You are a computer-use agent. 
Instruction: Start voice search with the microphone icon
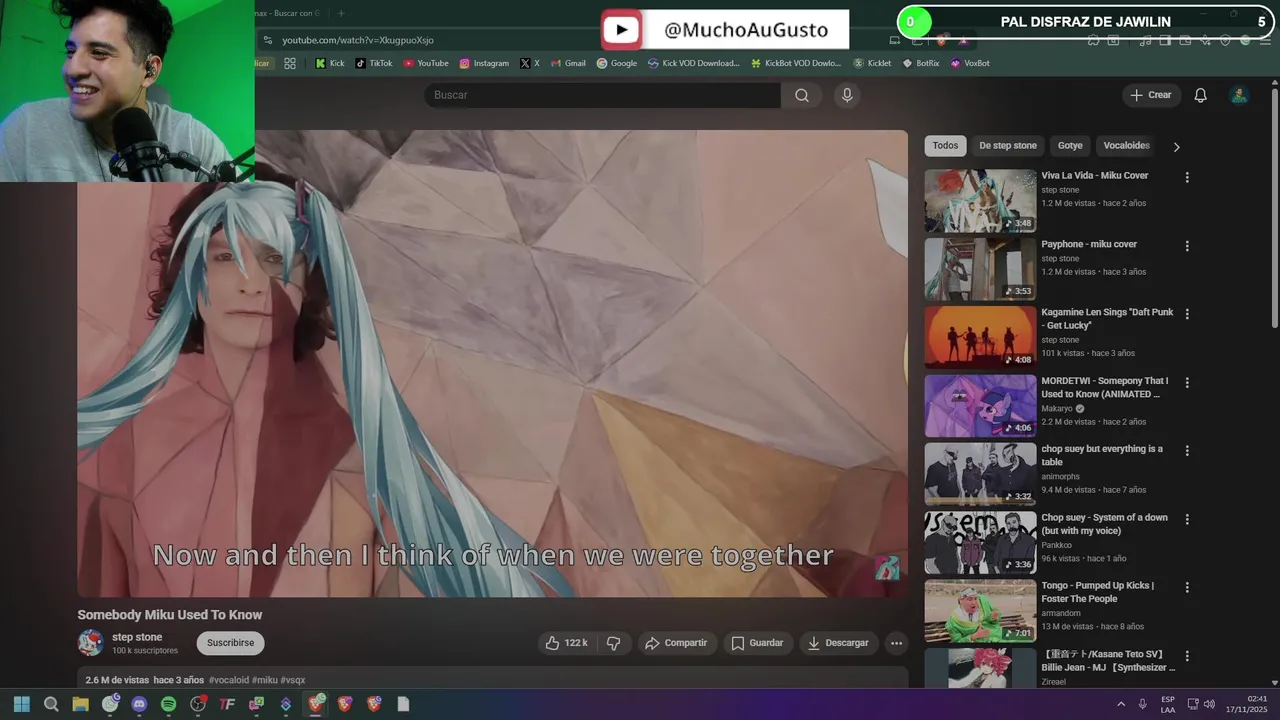(847, 95)
